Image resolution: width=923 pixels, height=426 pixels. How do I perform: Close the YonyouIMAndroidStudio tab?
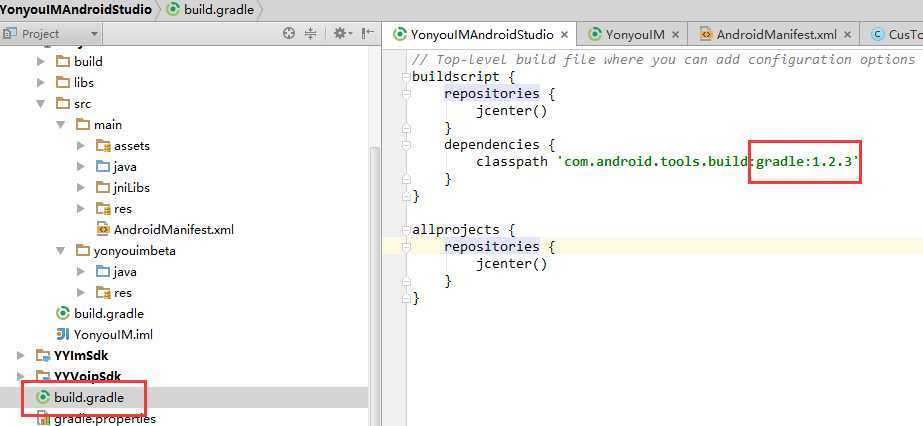[x=564, y=35]
